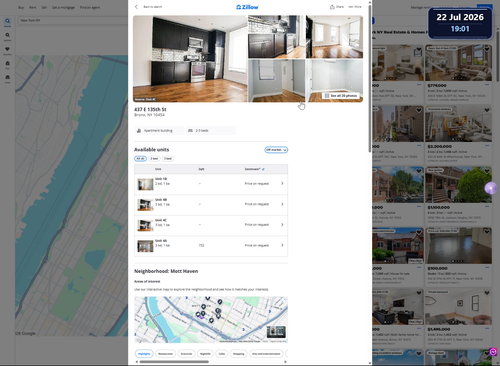Viewport: 500px width, 366px height.
Task: Expand the last unit row chevron with 732 sqft
Action: (x=282, y=245)
